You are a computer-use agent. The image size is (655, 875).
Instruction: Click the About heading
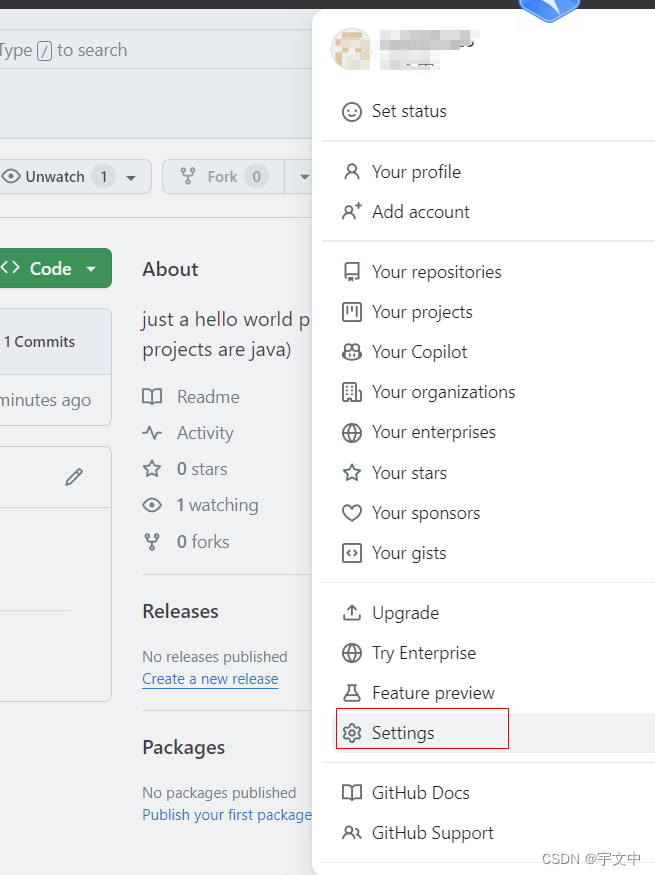170,270
